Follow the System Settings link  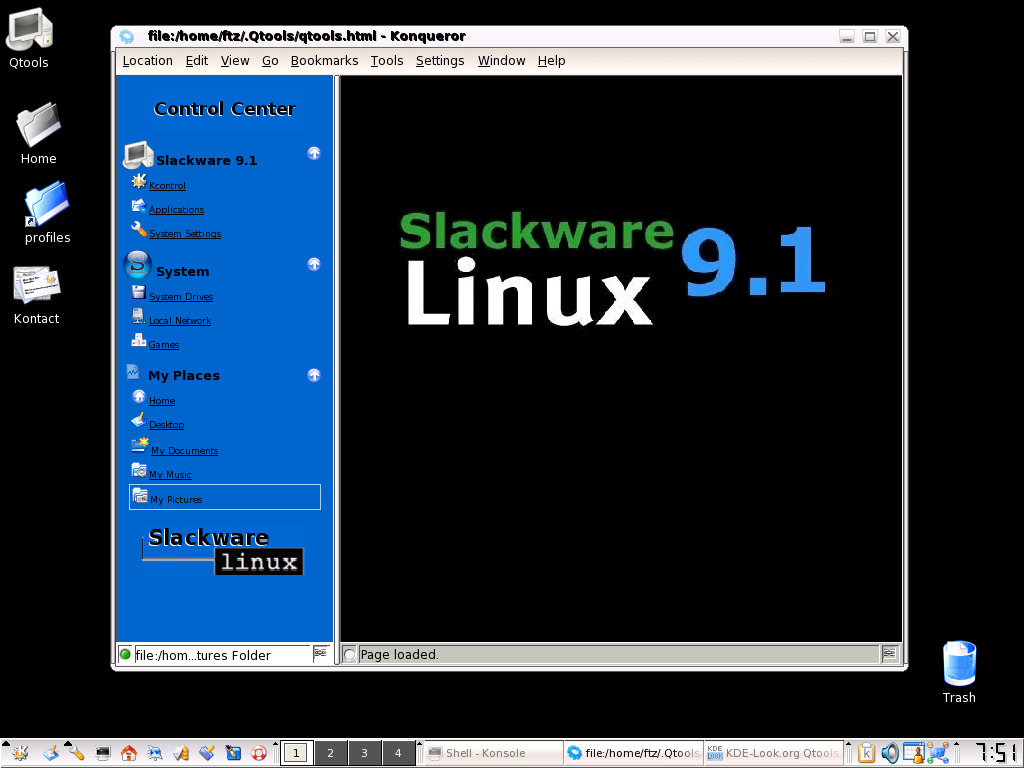(185, 234)
